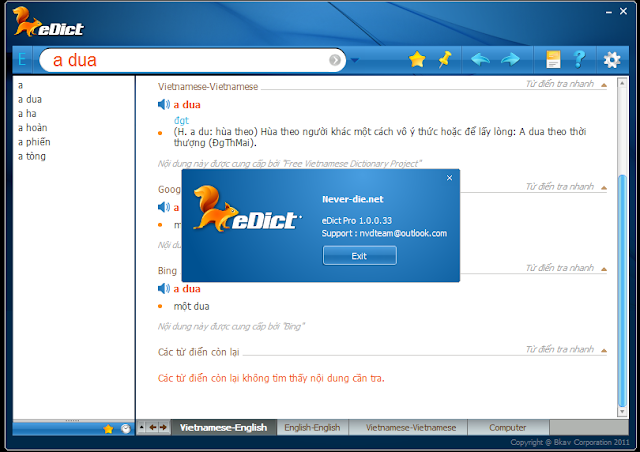Screen dimensions: 640x452
Task: Open help via the question mark icon
Action: coord(579,60)
